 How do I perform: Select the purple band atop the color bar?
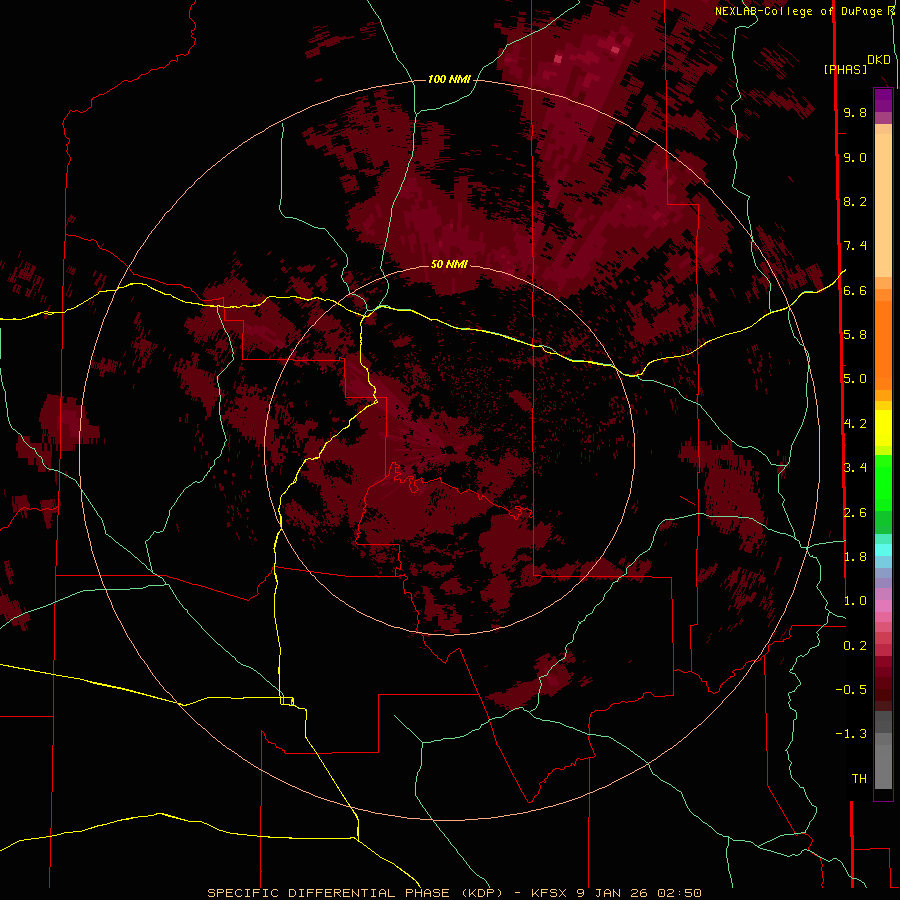point(883,100)
